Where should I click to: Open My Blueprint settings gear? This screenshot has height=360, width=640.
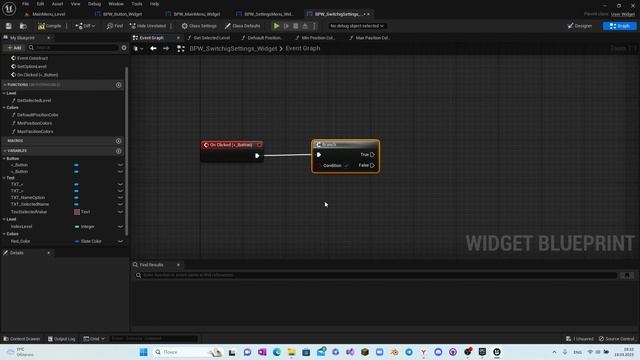[x=124, y=47]
